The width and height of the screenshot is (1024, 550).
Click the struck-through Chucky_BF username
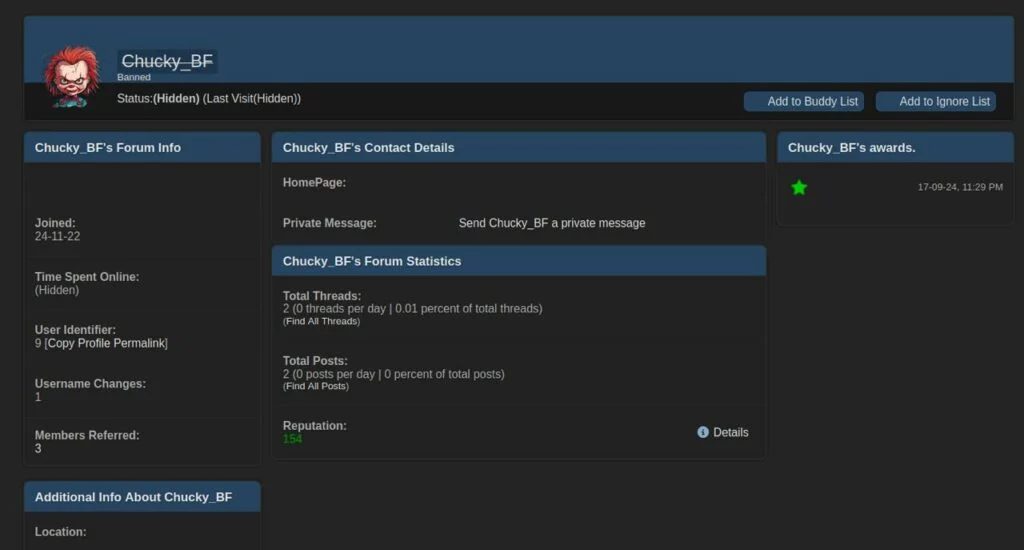coord(167,61)
